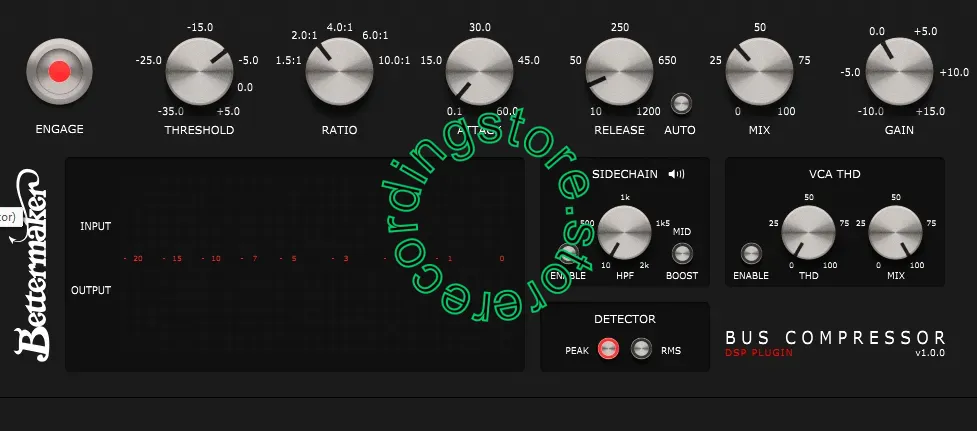Click the v1.0.0 version text
Image resolution: width=977 pixels, height=431 pixels.
[x=930, y=353]
